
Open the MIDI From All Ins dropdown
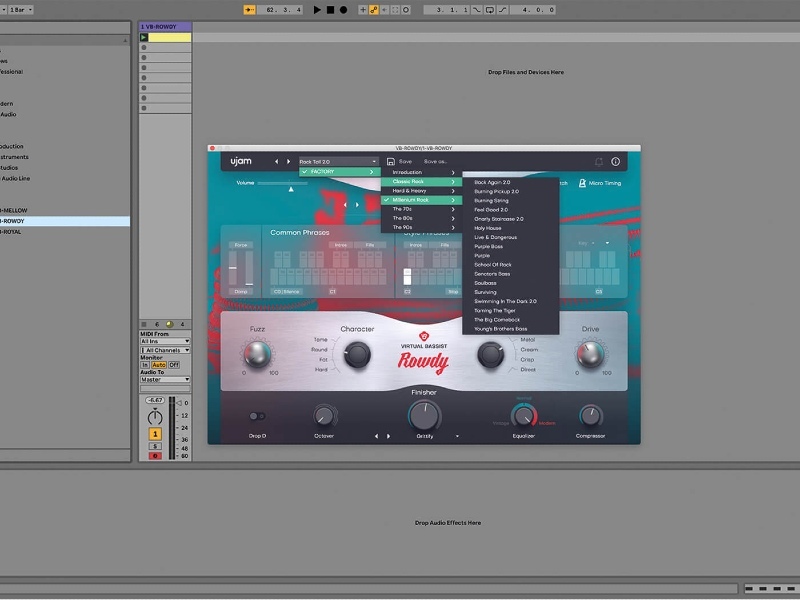163,341
